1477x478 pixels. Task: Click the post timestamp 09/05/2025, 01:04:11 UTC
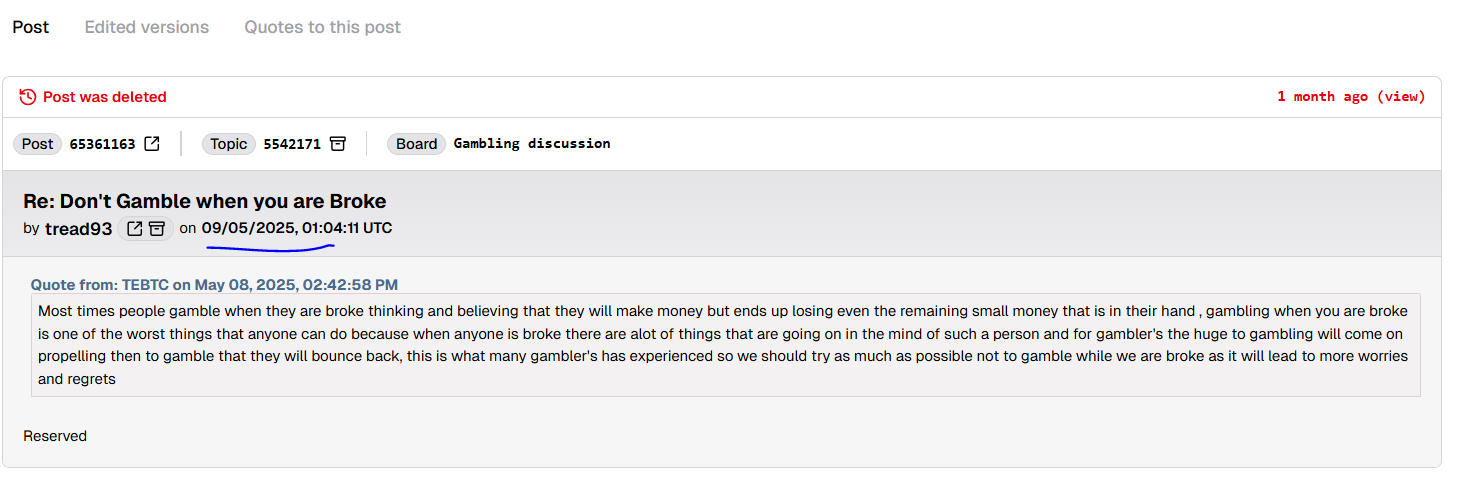click(297, 228)
